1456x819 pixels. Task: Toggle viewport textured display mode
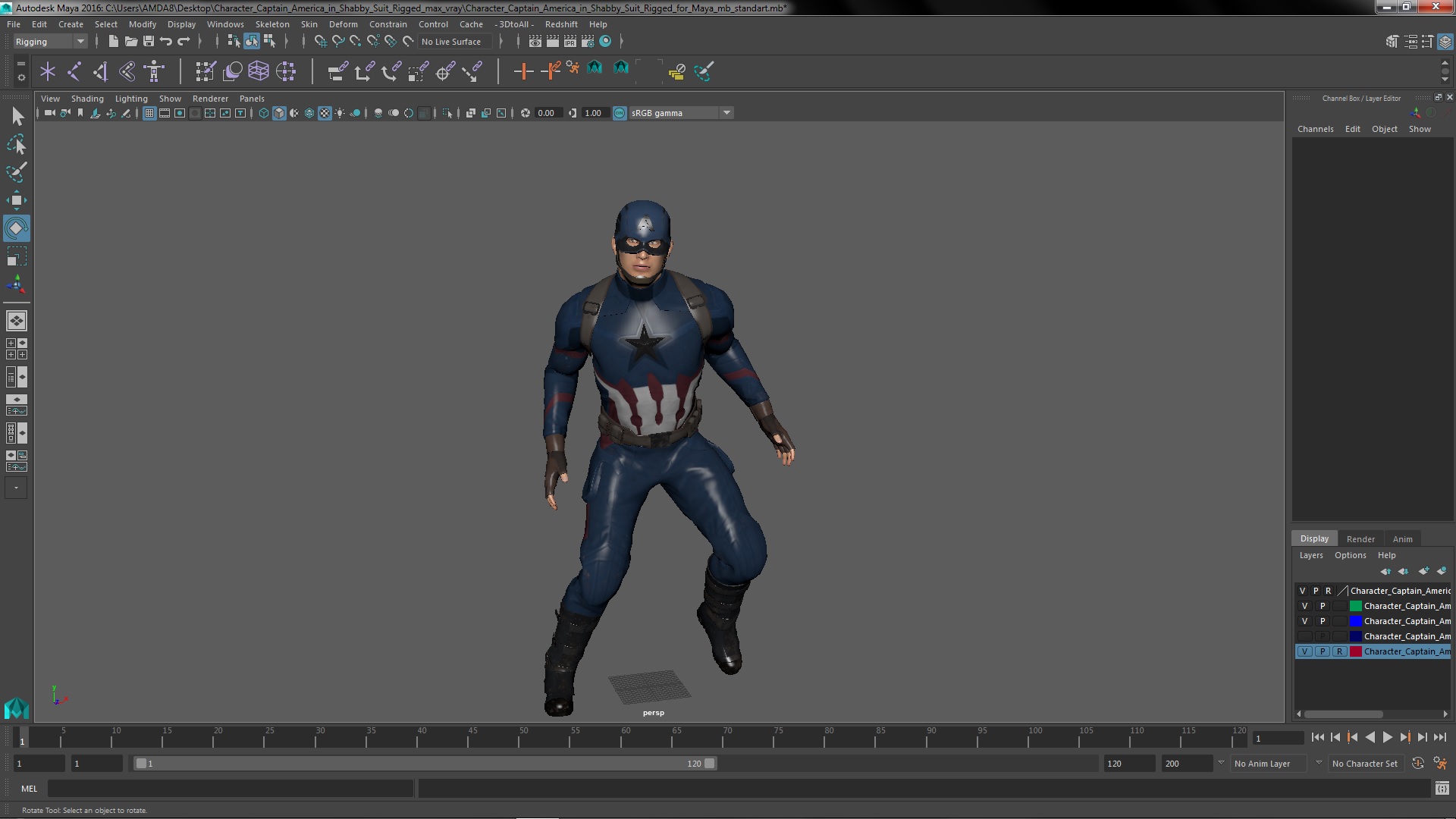pyautogui.click(x=325, y=113)
